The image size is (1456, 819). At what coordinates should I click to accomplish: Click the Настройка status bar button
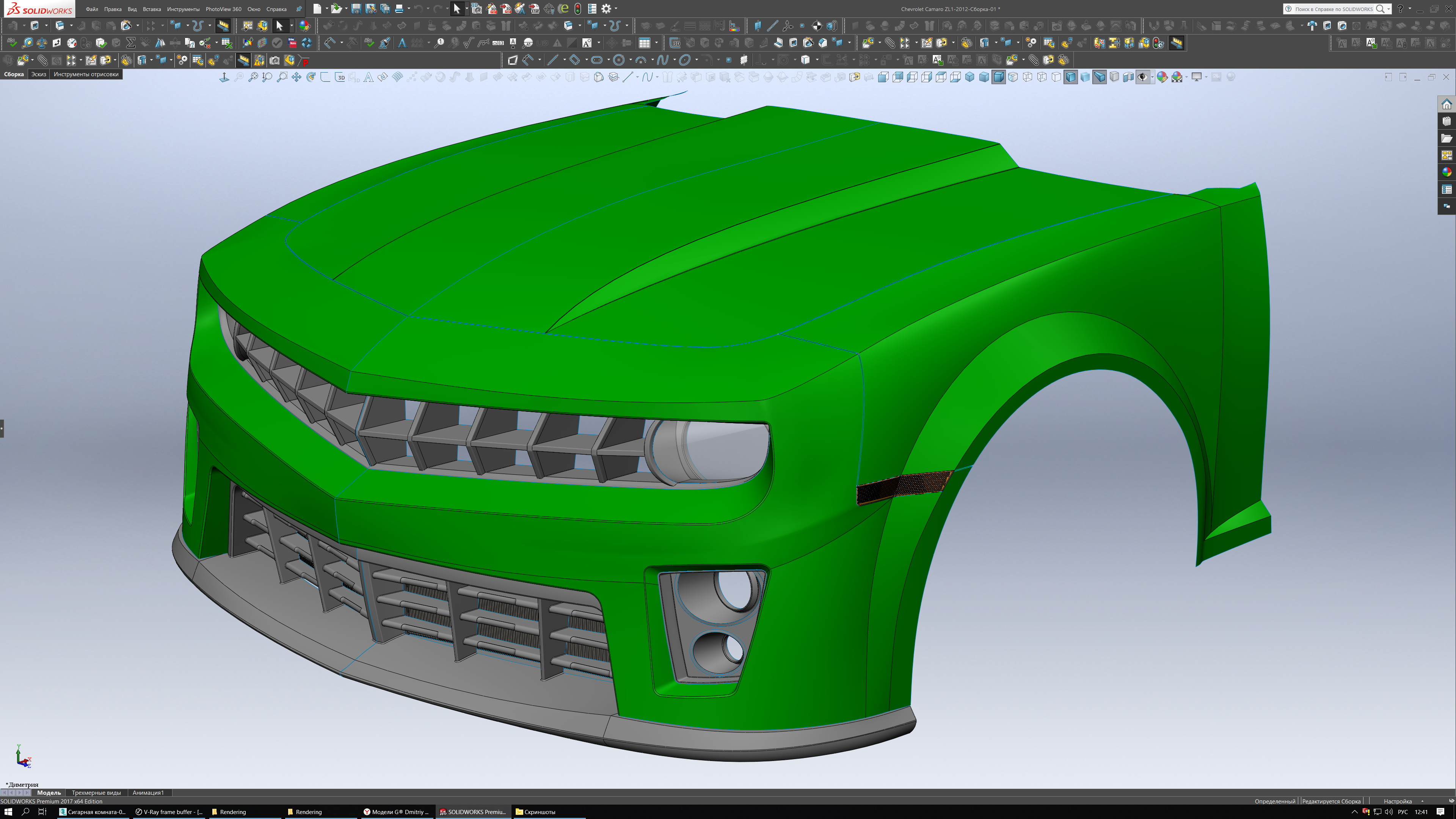pyautogui.click(x=1397, y=801)
